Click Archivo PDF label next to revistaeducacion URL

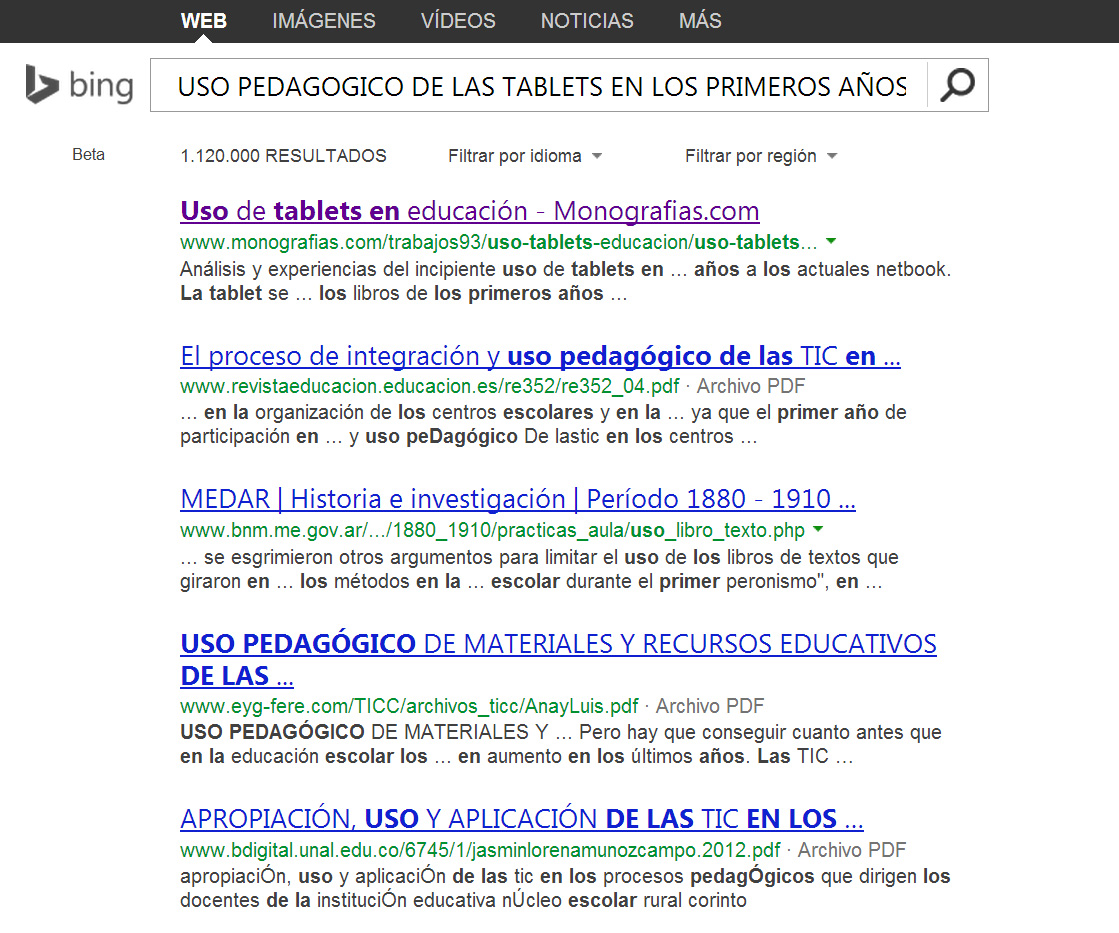(751, 386)
